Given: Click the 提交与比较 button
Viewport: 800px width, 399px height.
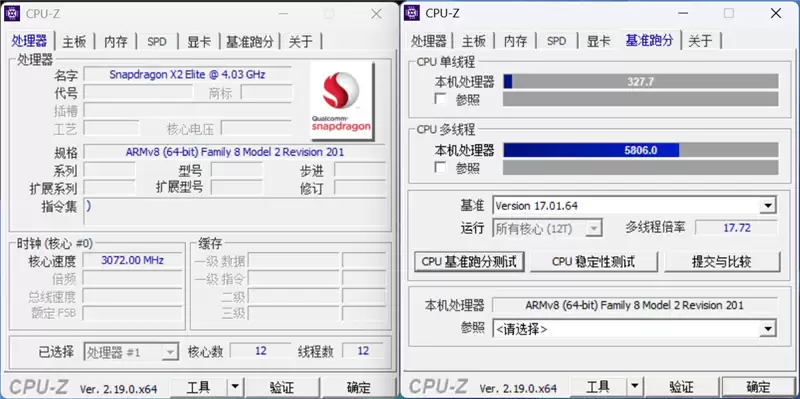Looking at the screenshot, I should point(721,262).
